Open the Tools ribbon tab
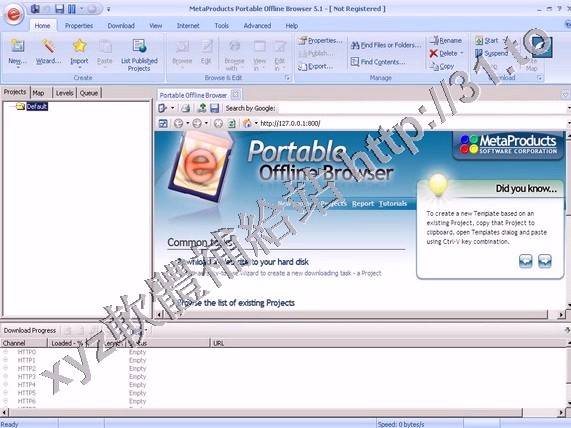This screenshot has width=571, height=428. pos(221,26)
